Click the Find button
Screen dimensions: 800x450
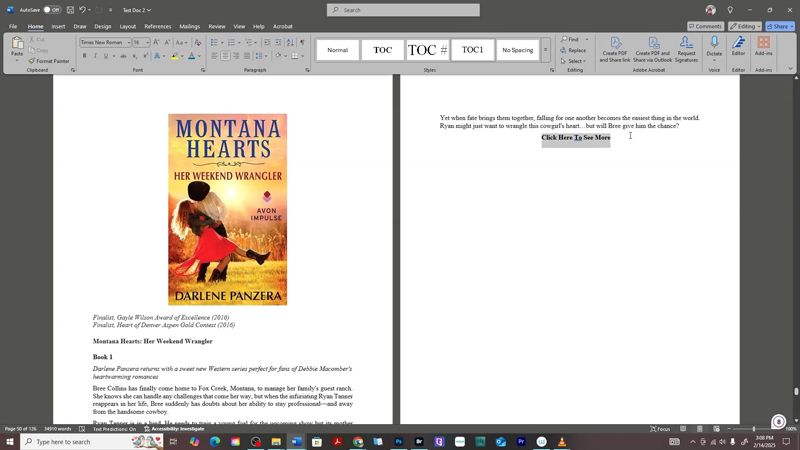tap(570, 39)
